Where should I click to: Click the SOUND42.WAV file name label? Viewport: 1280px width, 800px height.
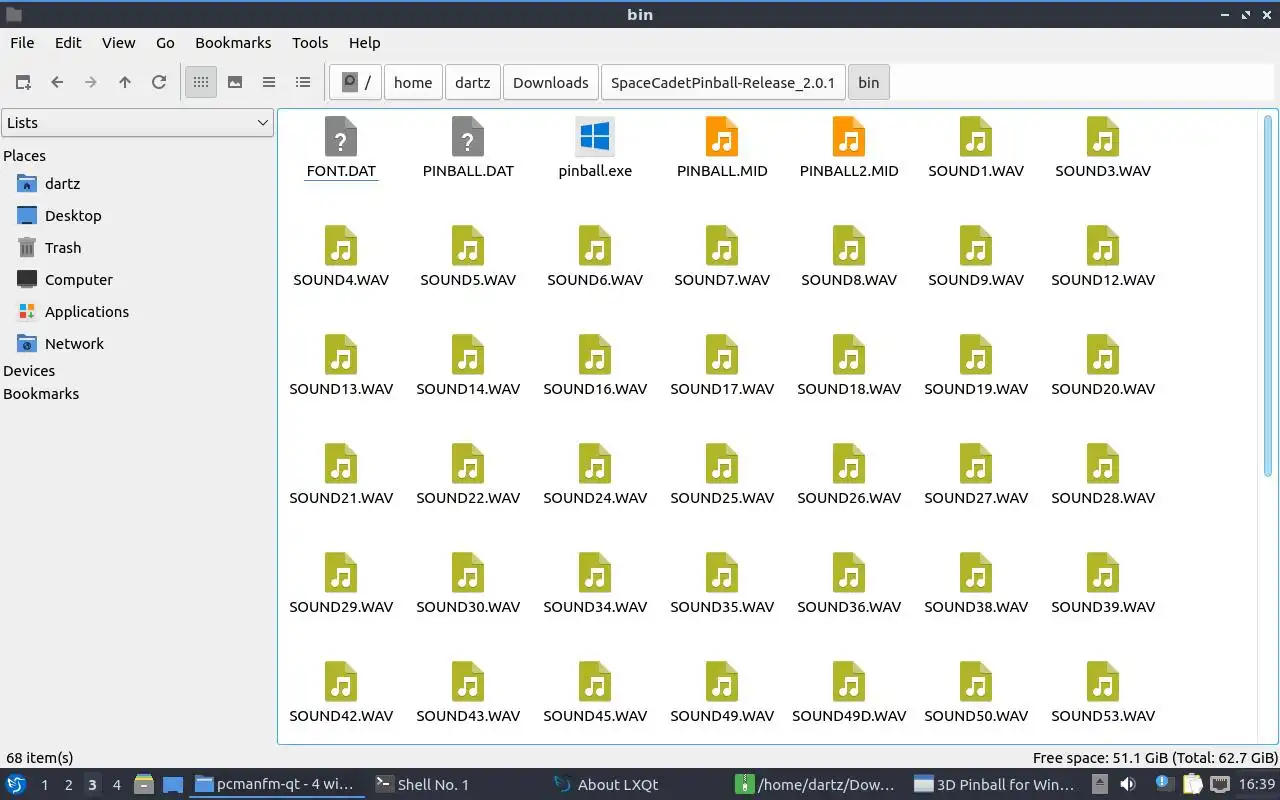(x=341, y=716)
